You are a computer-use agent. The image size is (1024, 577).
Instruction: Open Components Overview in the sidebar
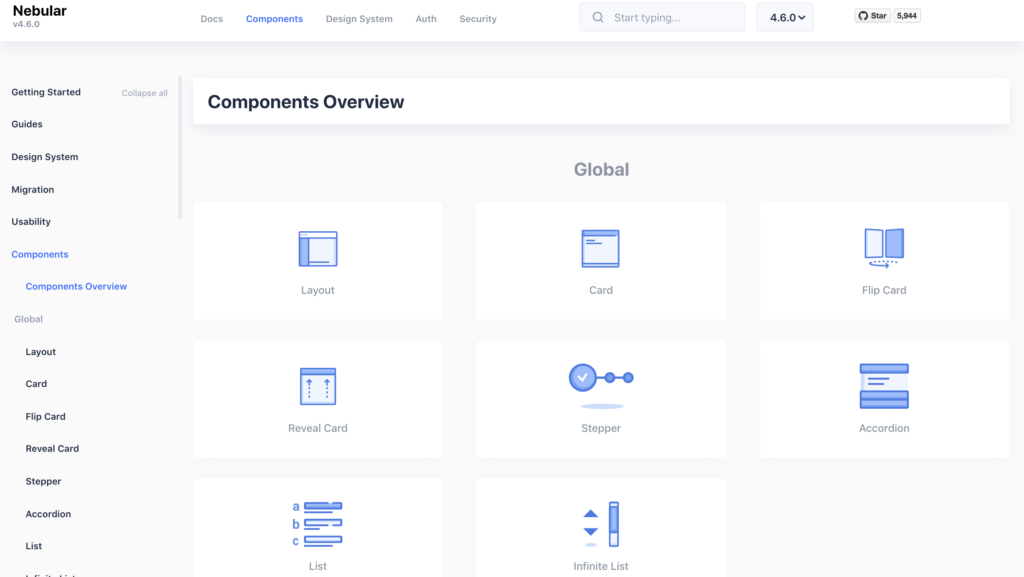(76, 286)
